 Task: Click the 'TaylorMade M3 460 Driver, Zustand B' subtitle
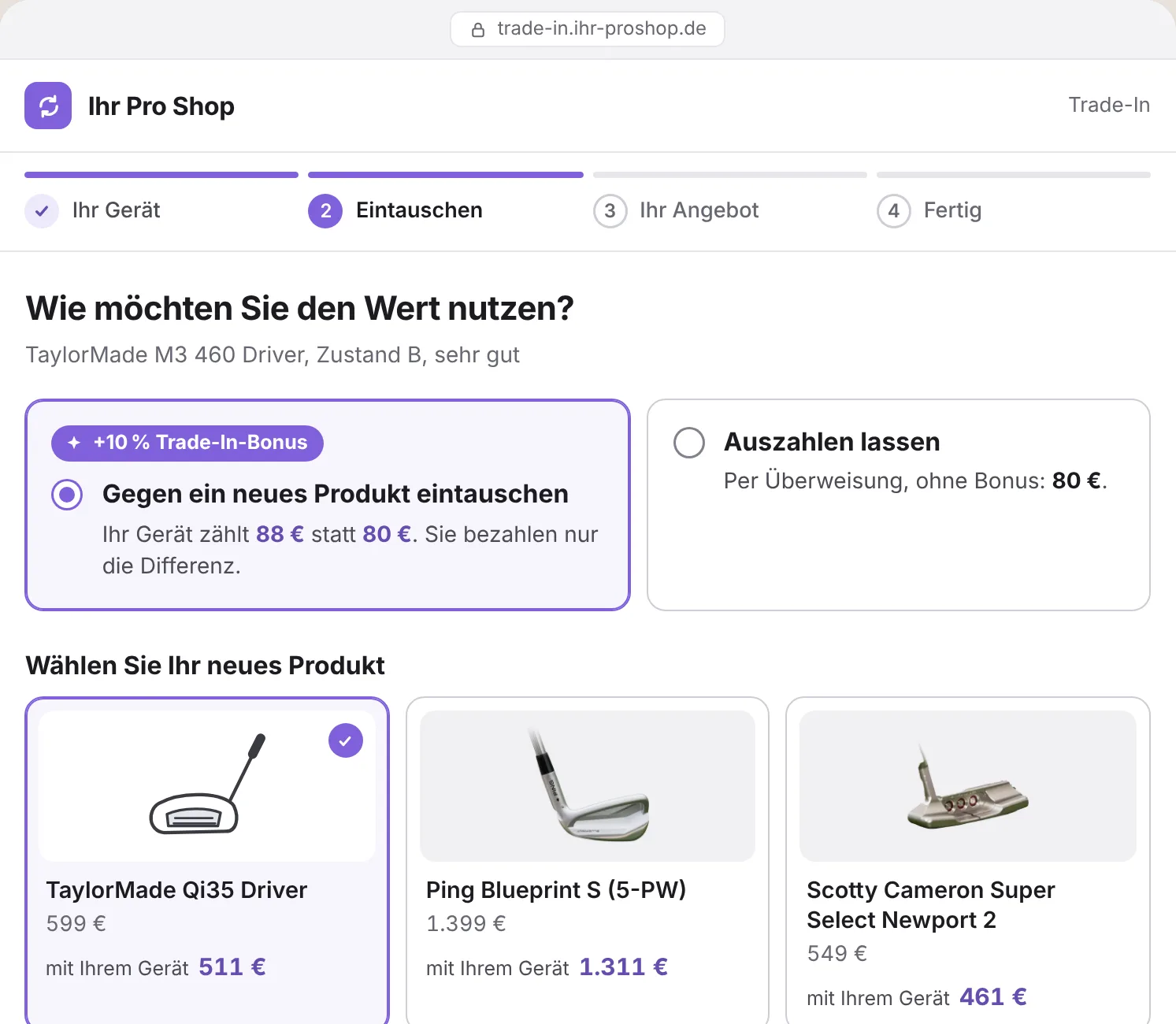tap(273, 354)
